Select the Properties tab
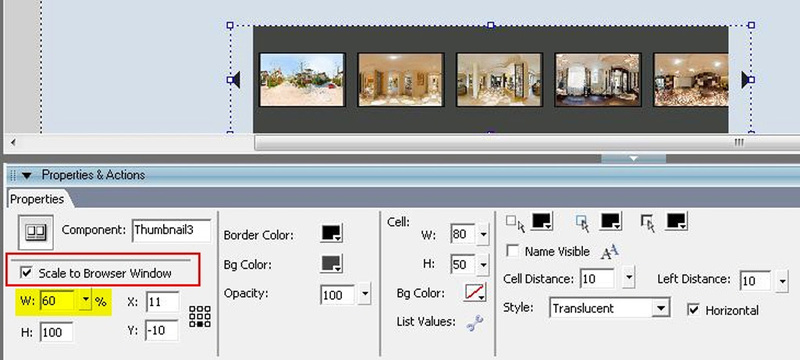 coord(37,199)
